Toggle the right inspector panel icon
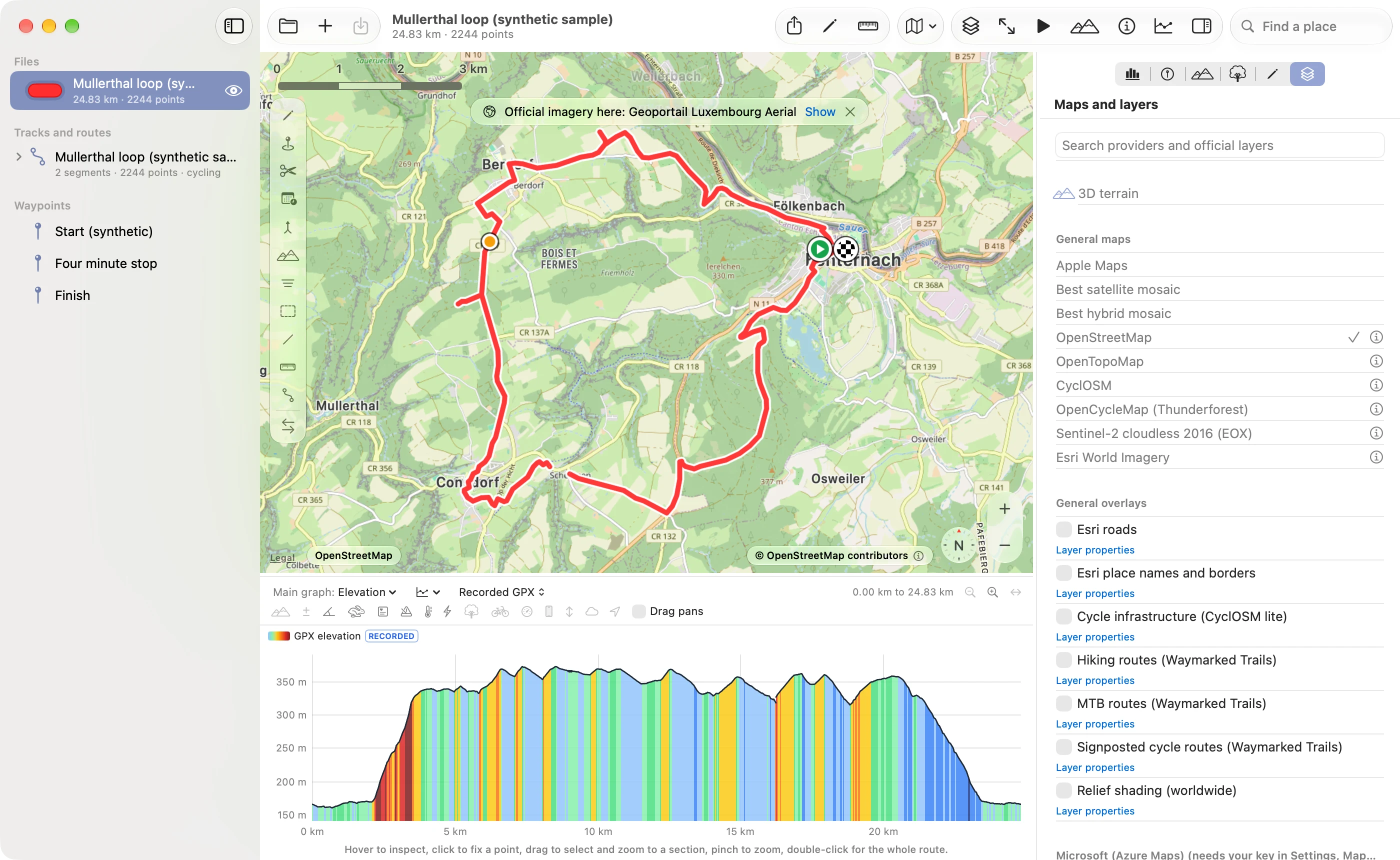This screenshot has height=860, width=1400. click(1201, 26)
